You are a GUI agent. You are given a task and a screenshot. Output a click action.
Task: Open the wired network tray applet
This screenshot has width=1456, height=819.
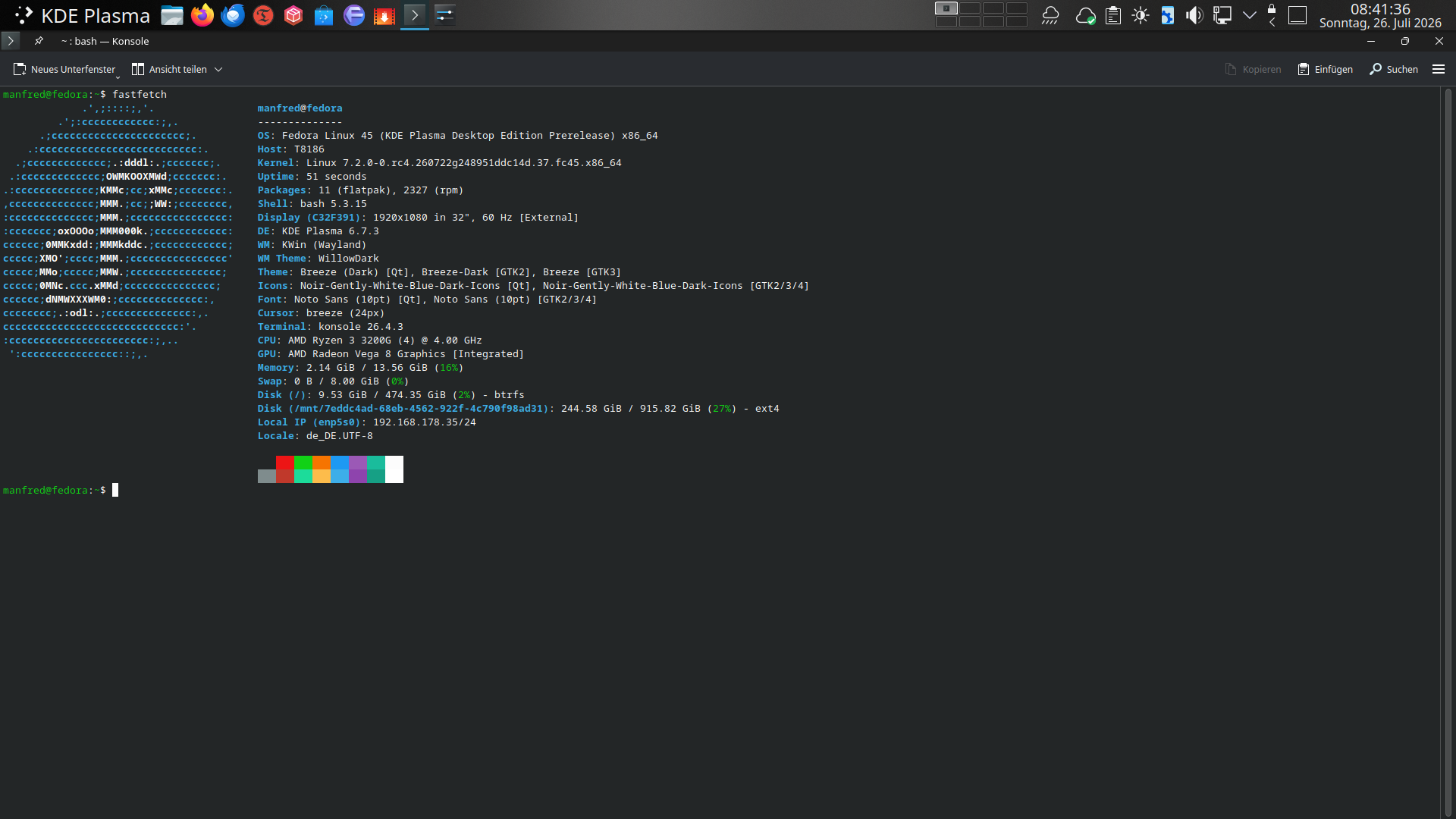coord(1222,15)
